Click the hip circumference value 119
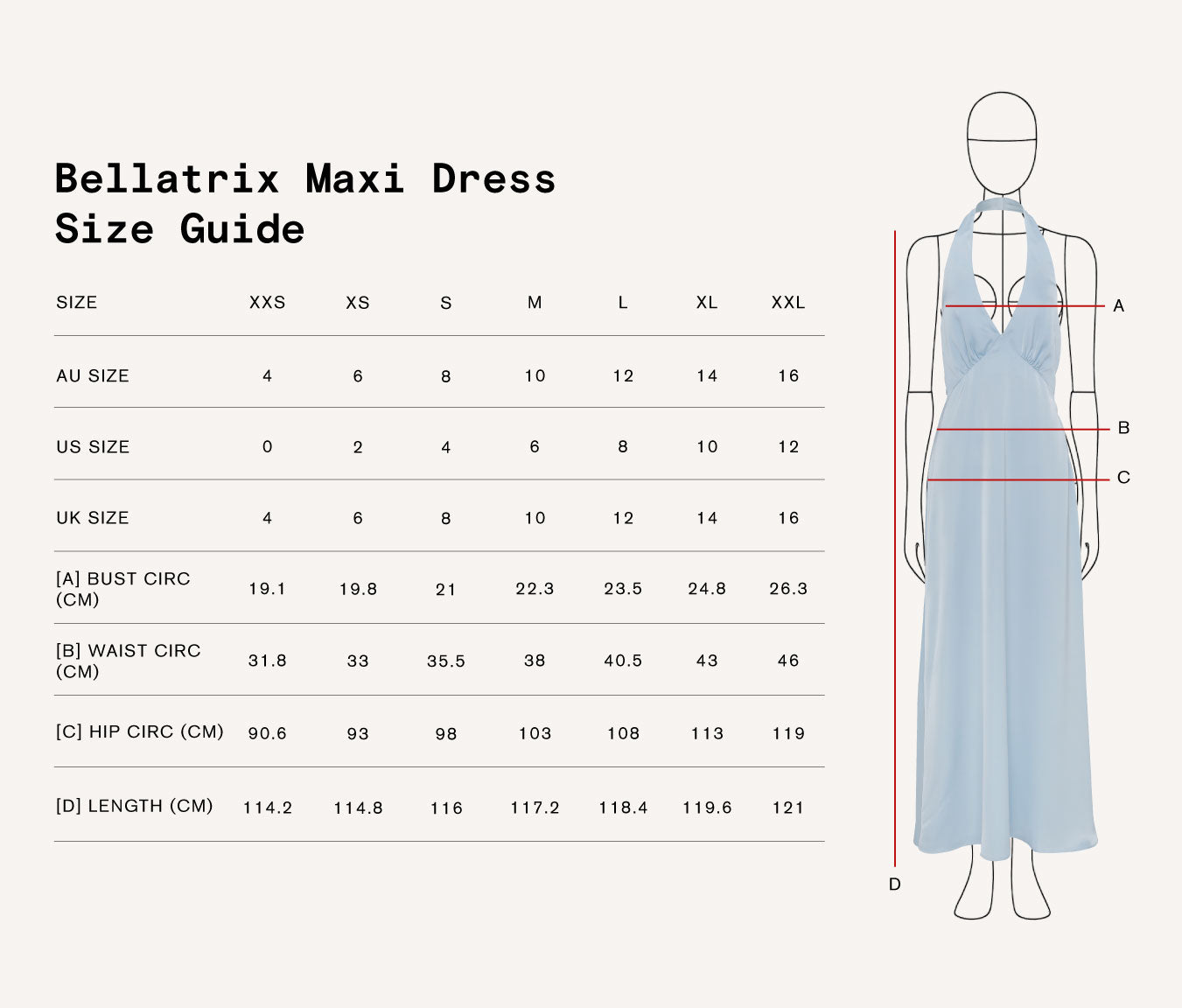1182x1008 pixels. click(788, 734)
